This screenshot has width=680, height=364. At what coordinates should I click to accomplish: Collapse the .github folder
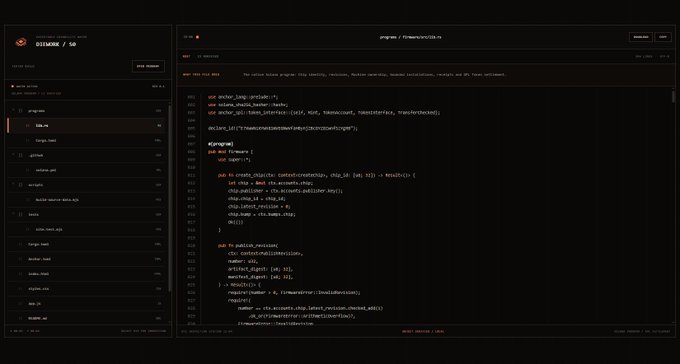[x=13, y=155]
